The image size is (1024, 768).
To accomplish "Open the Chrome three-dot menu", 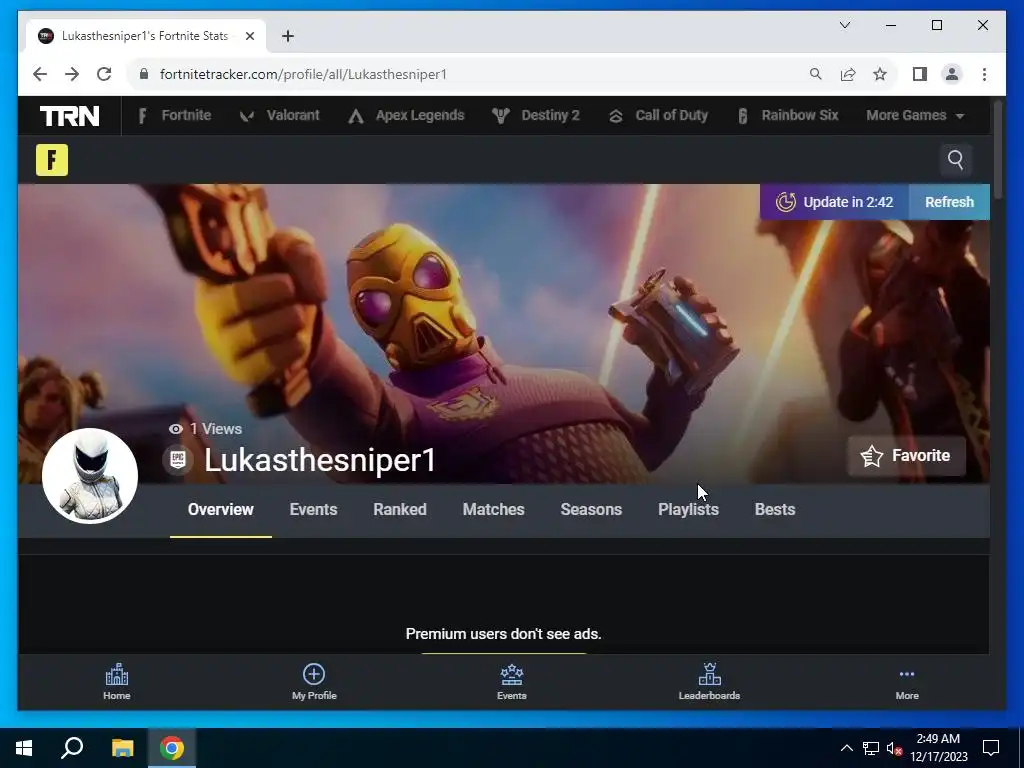I will coord(984,74).
